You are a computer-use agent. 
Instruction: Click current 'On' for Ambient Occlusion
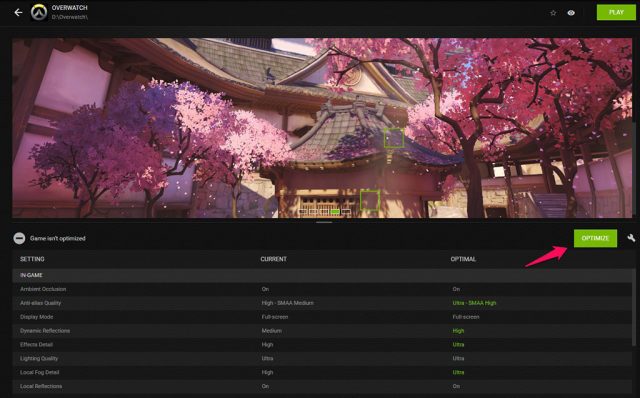click(x=265, y=289)
